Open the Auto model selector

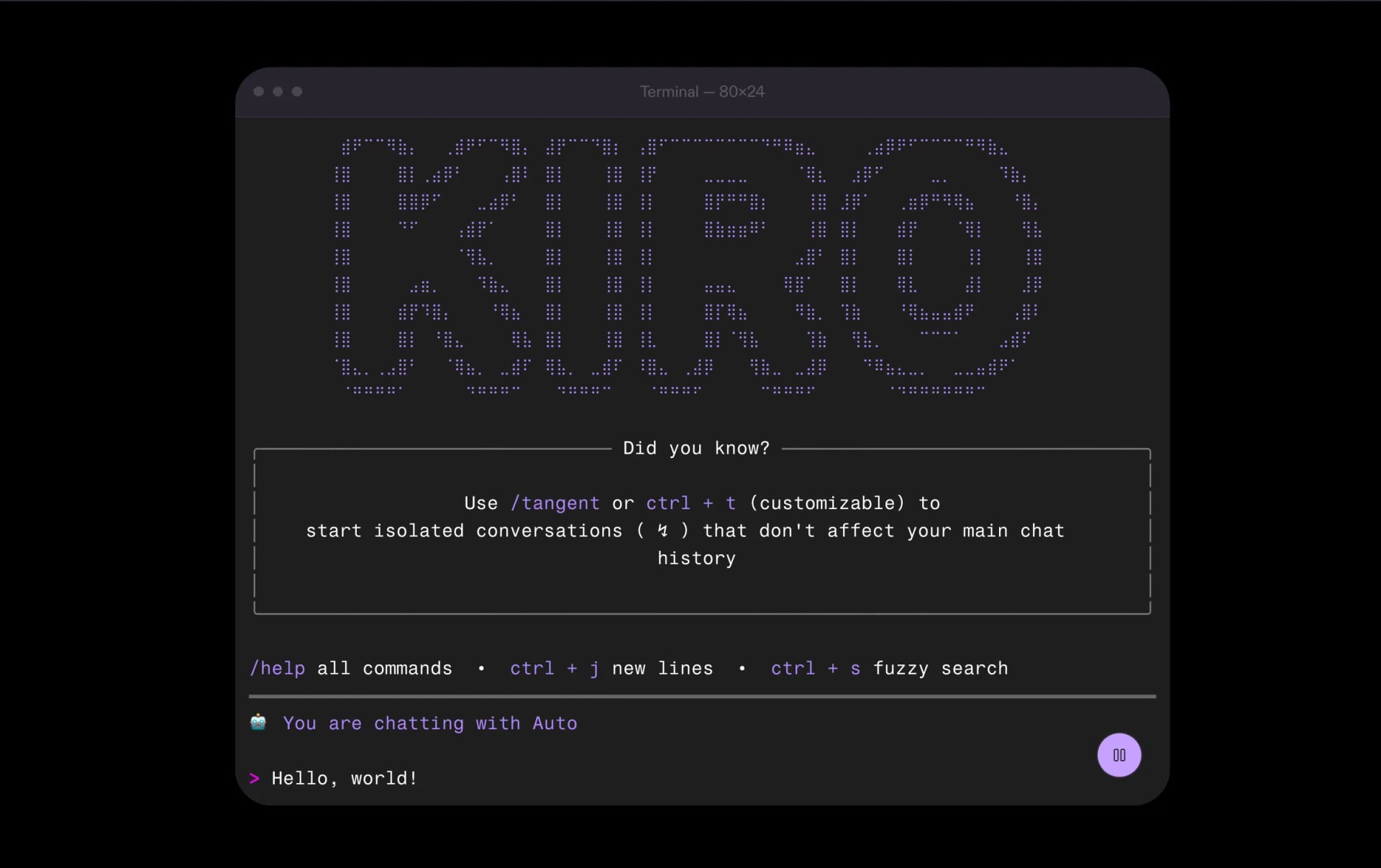(x=555, y=723)
